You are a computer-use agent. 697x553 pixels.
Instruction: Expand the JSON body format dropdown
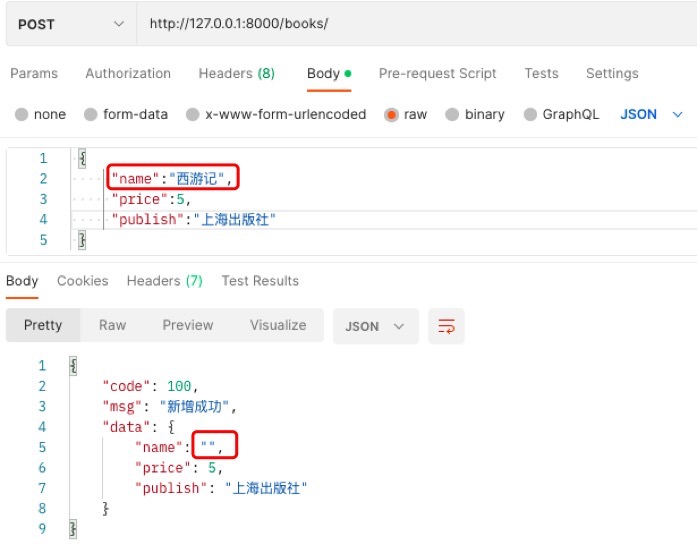[651, 114]
